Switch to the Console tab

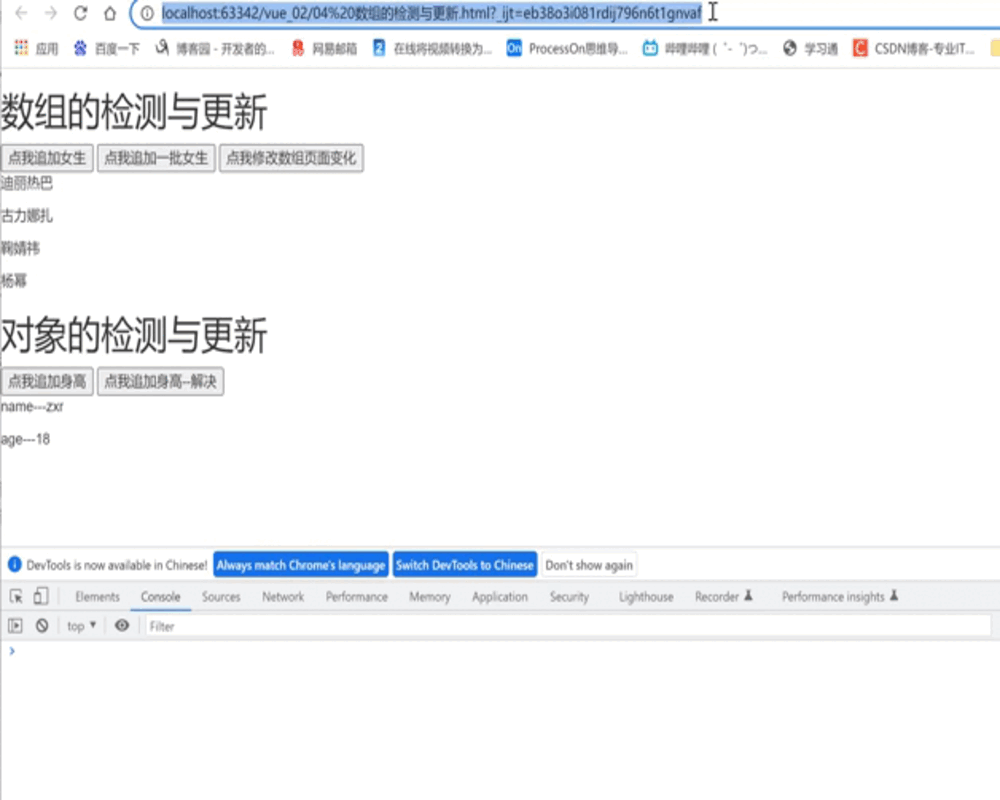pyautogui.click(x=161, y=597)
